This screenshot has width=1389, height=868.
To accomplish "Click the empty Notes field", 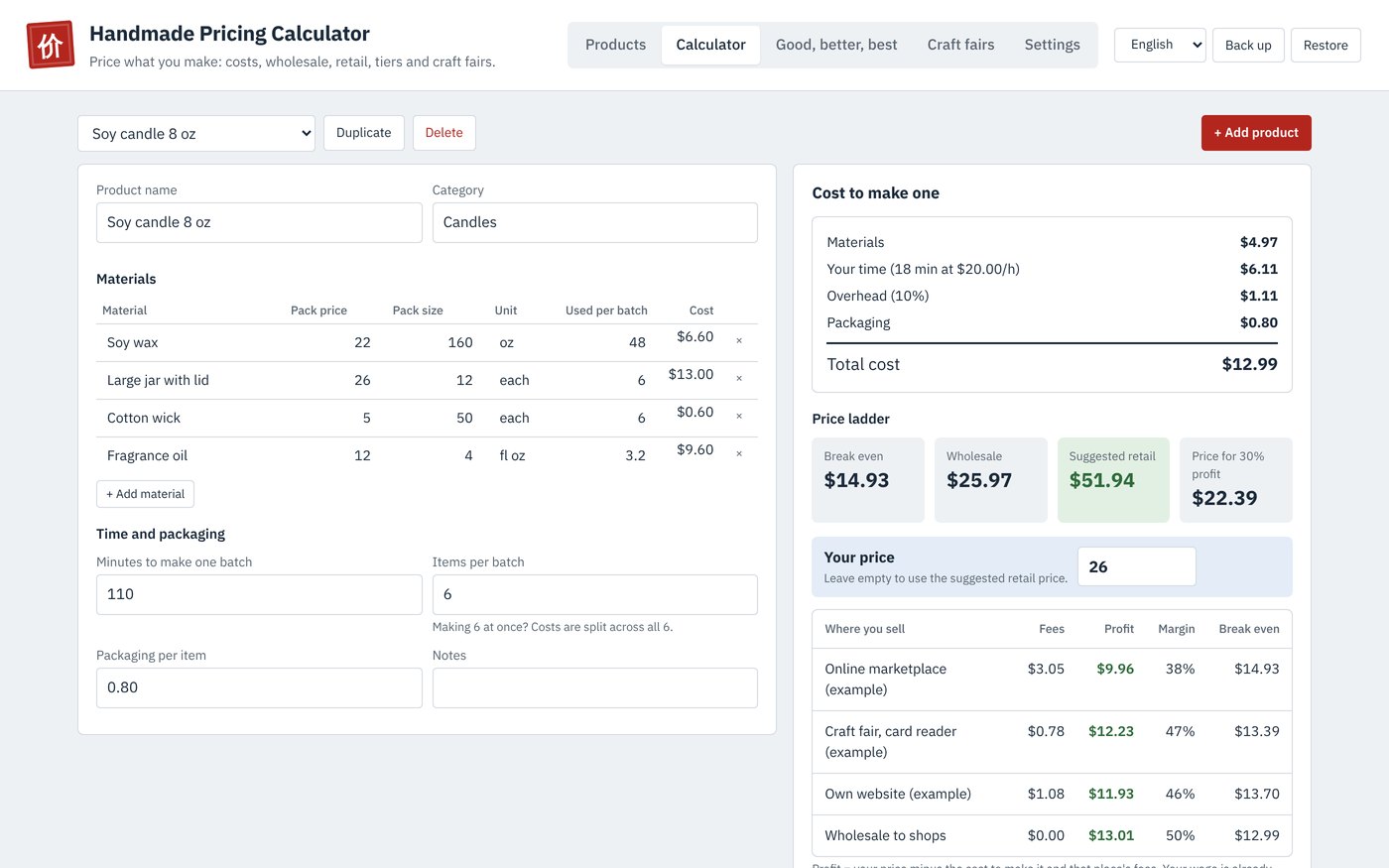I will point(595,687).
